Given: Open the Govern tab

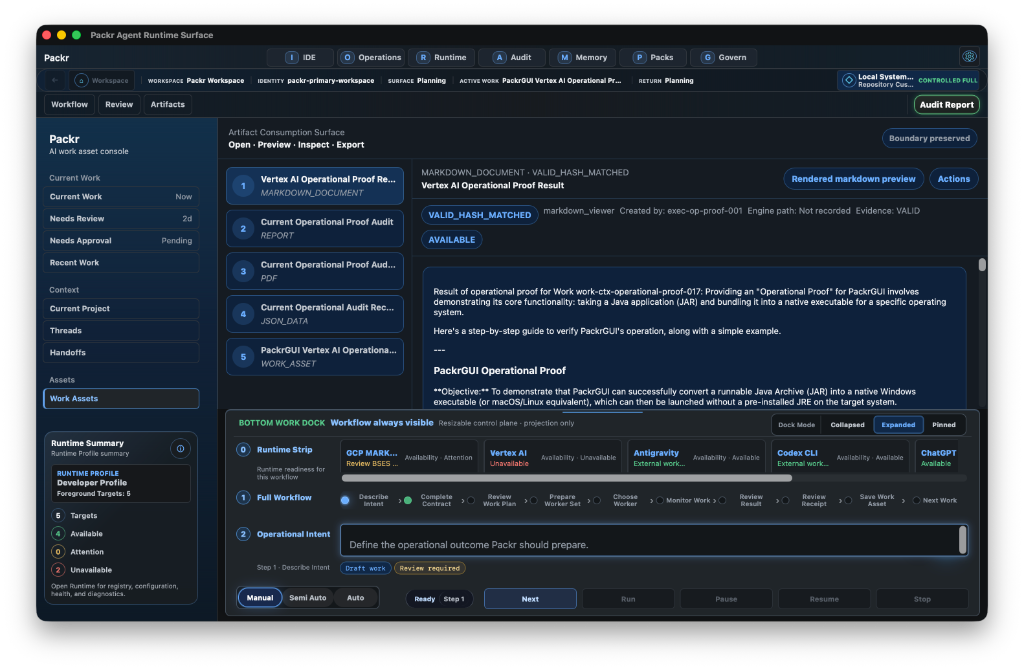Looking at the screenshot, I should pos(724,57).
